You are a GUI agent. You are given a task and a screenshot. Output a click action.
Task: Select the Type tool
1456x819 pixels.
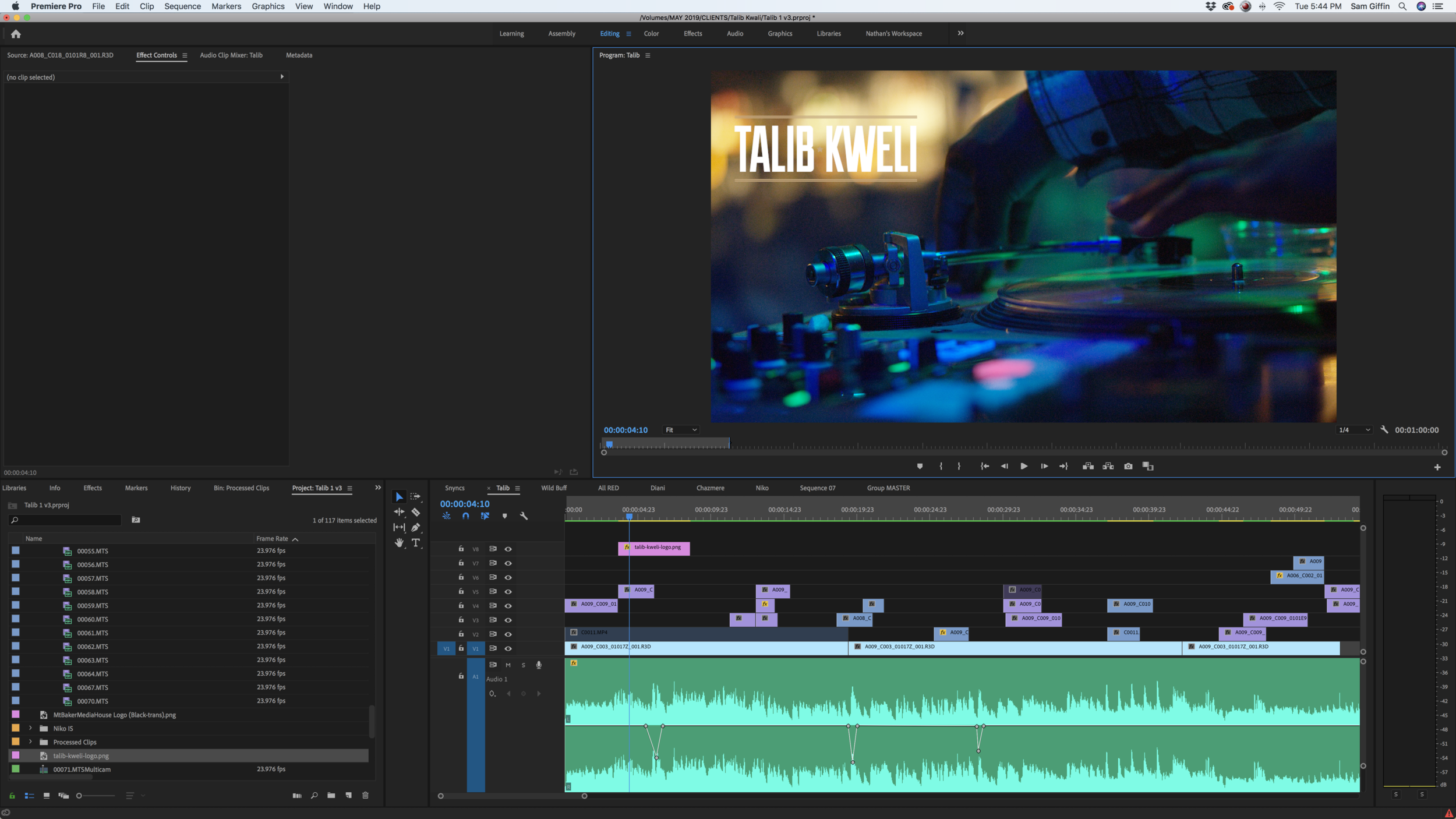tap(415, 542)
